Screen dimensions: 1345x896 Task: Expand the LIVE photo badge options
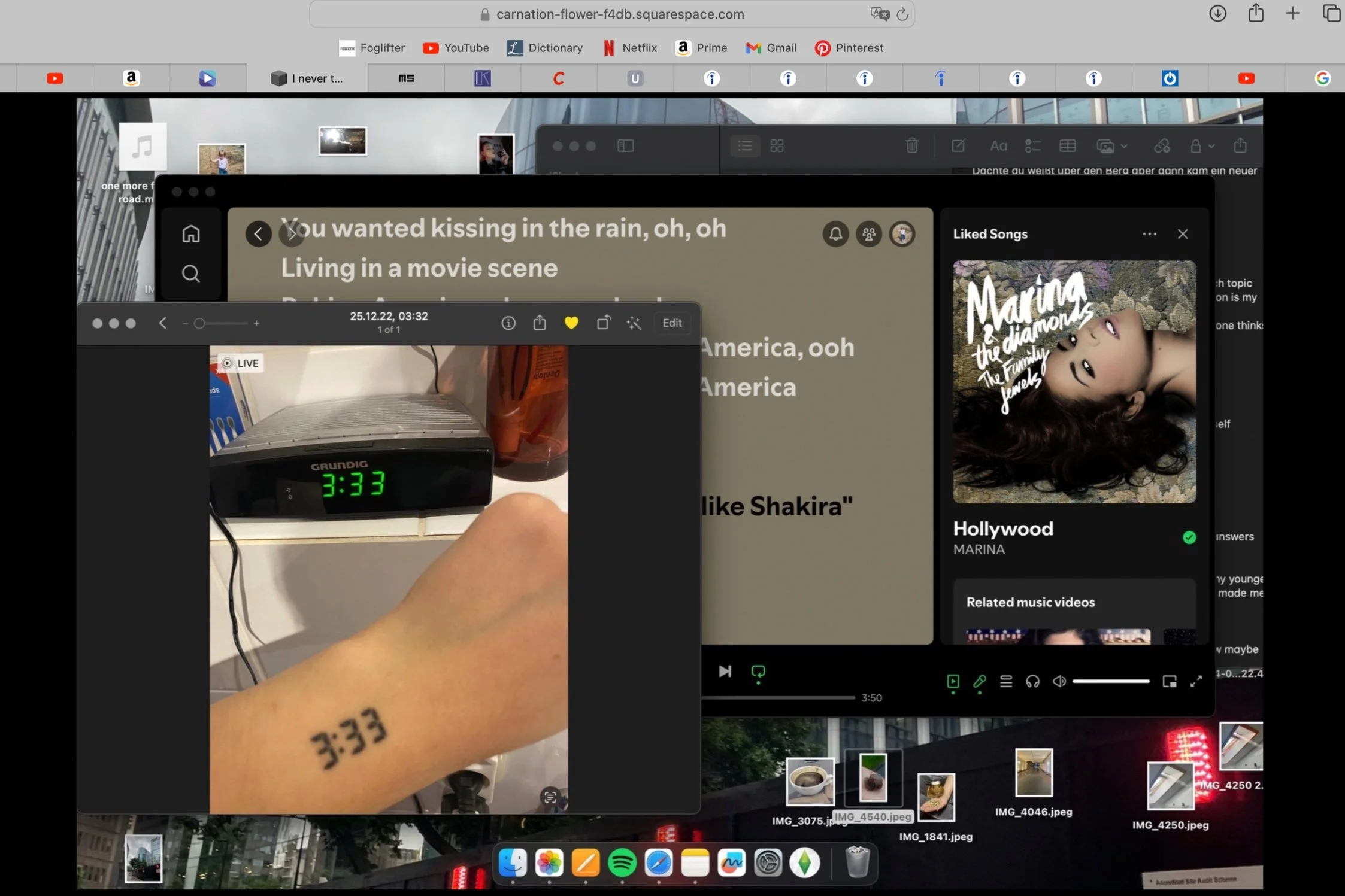click(x=241, y=363)
